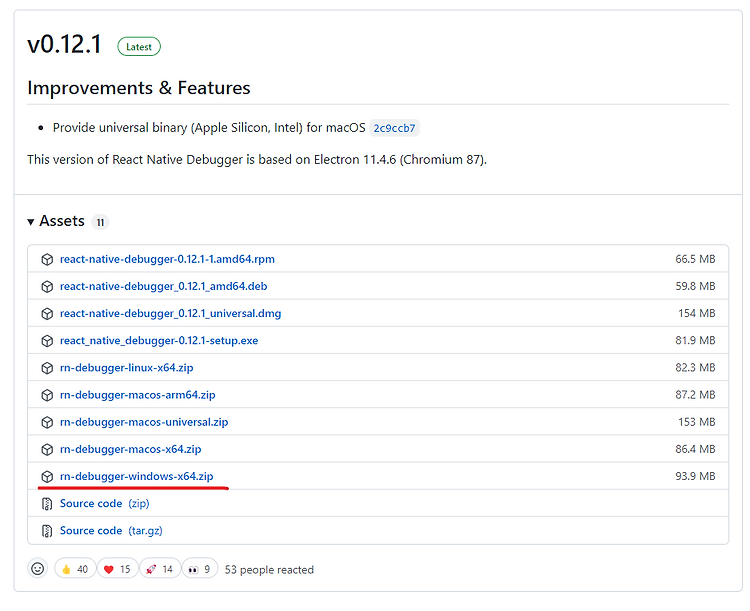The image size is (750, 611).
Task: Download react-native-debugger_0.12.1_amd64.deb
Action: 164,287
